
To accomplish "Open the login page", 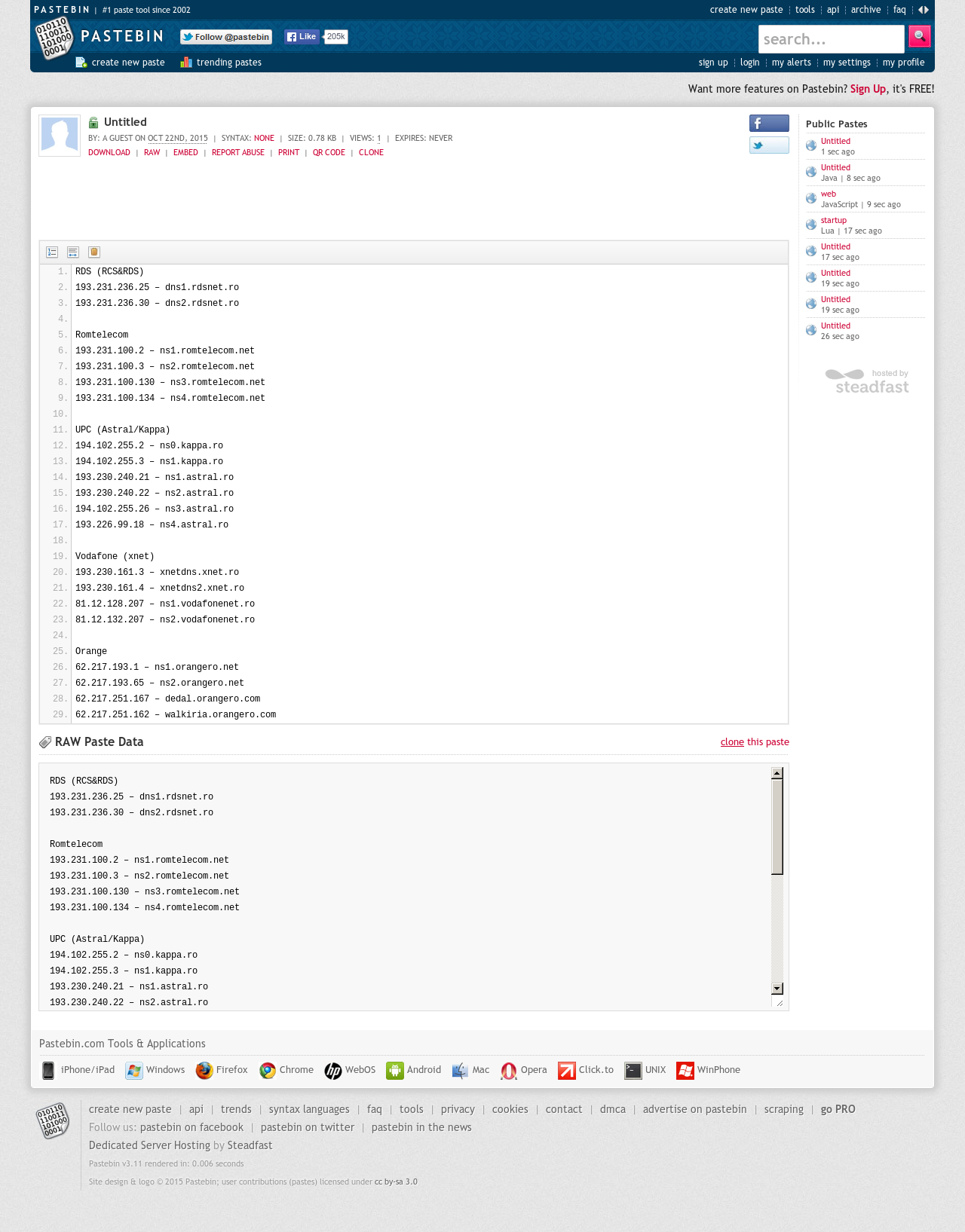I will pyautogui.click(x=750, y=63).
